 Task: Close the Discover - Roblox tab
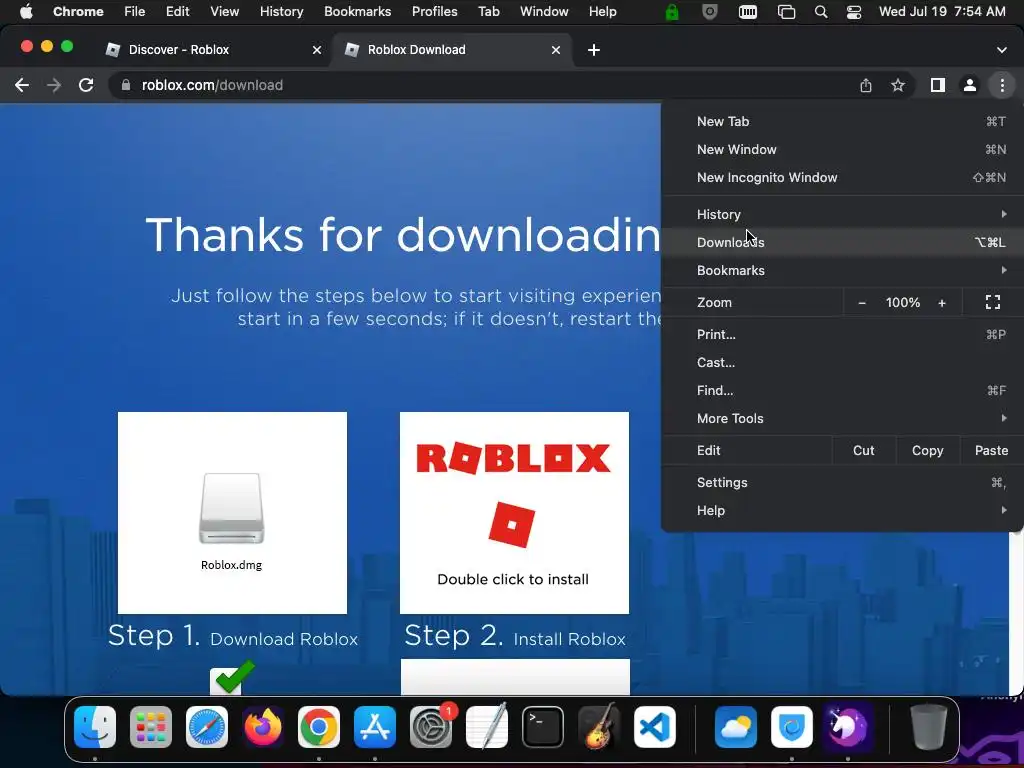(x=317, y=50)
